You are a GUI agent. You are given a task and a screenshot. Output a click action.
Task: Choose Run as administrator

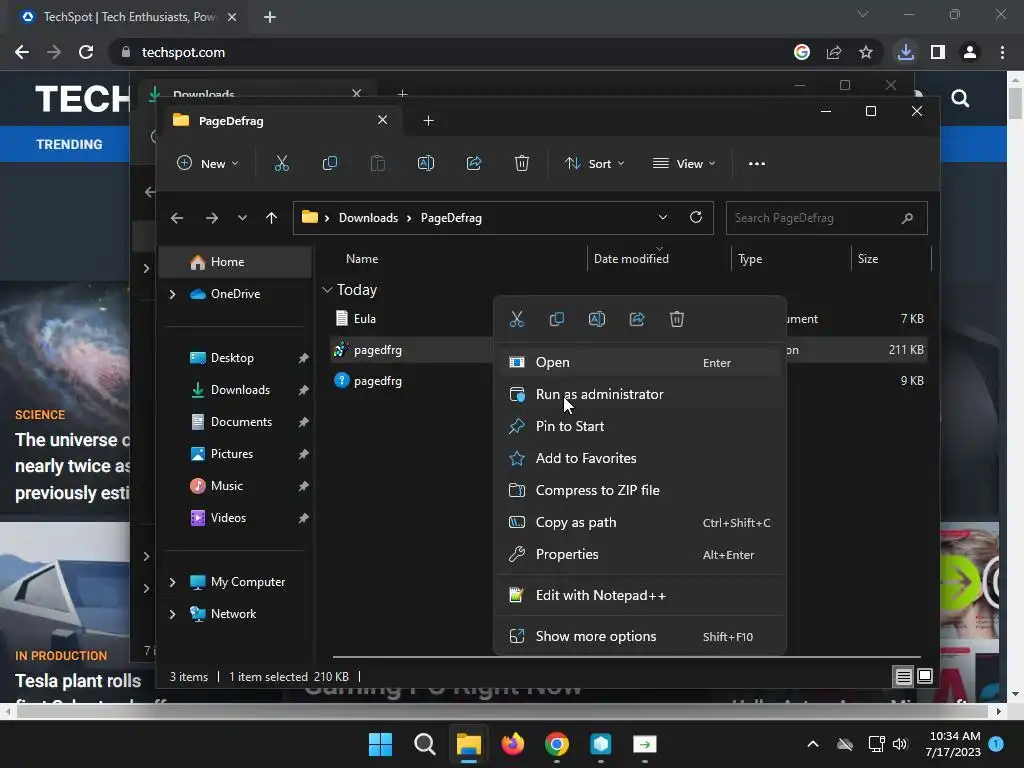(x=640, y=394)
